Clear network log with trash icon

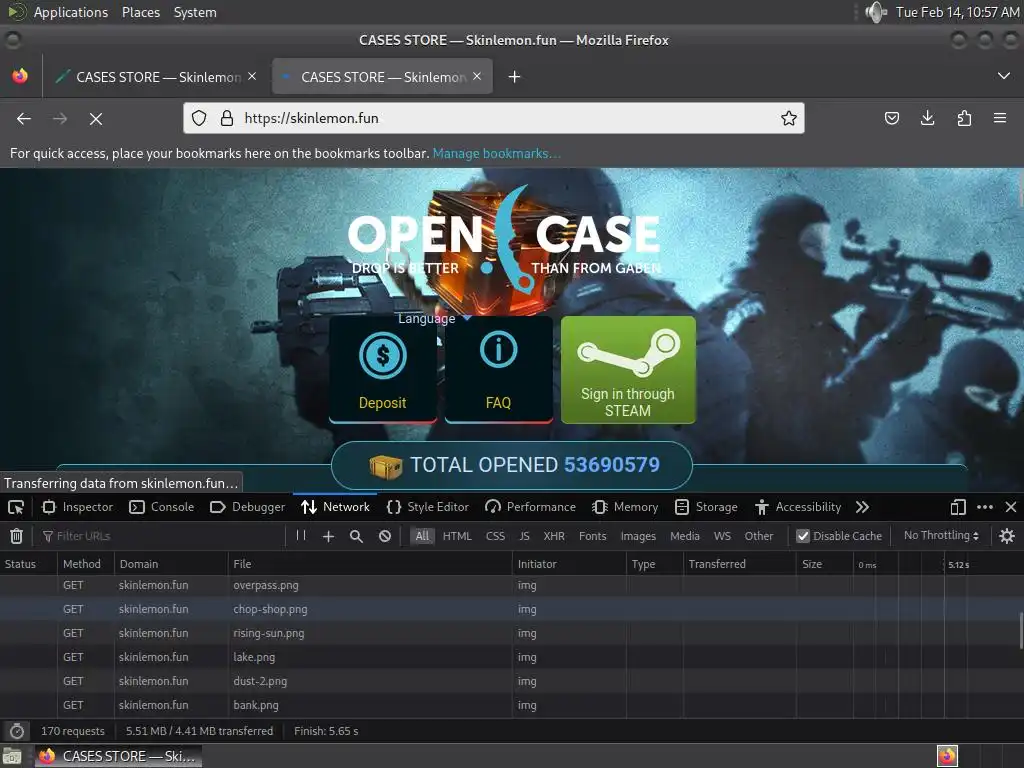point(16,536)
